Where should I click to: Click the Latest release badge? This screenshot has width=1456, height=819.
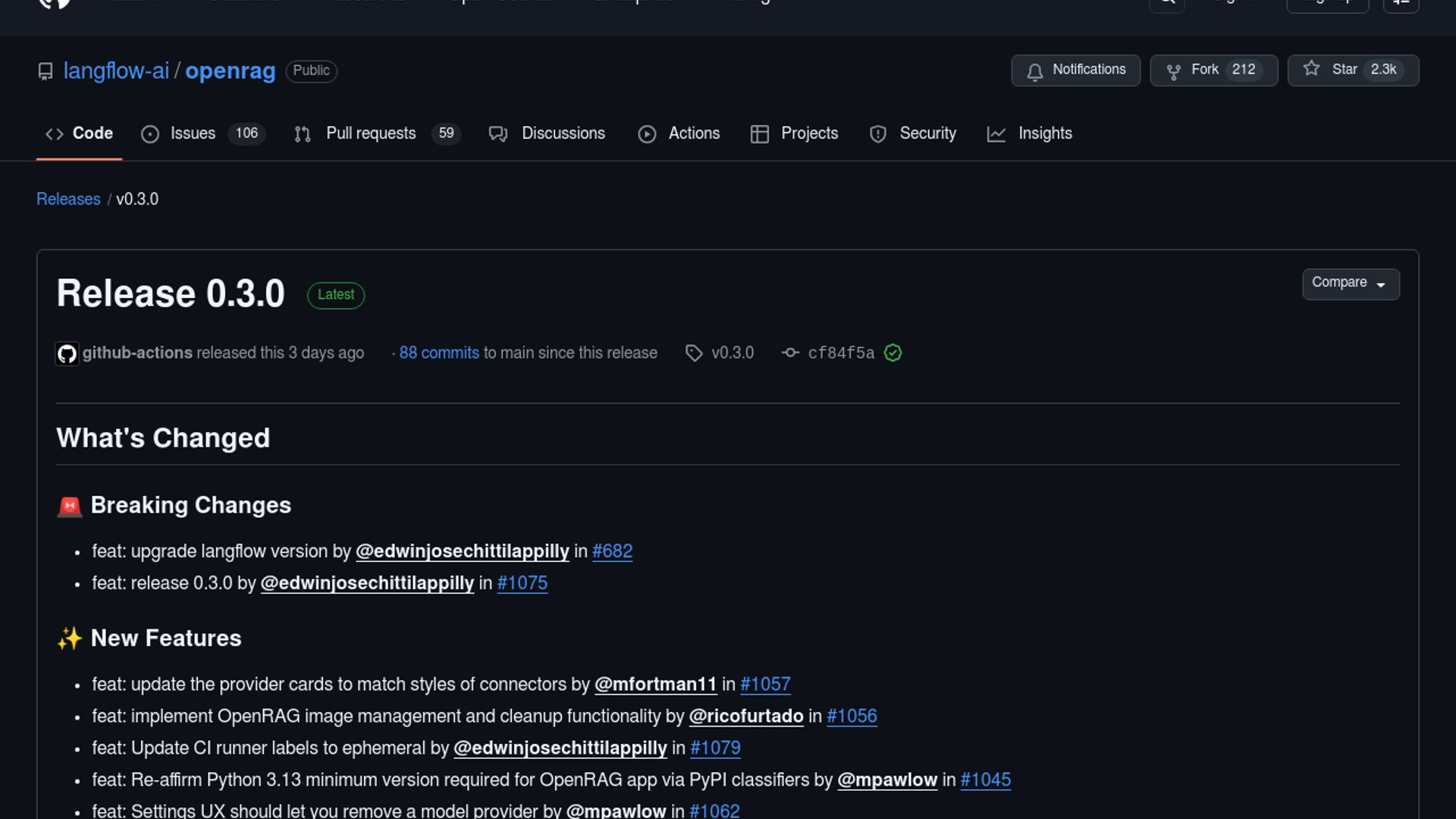click(335, 295)
